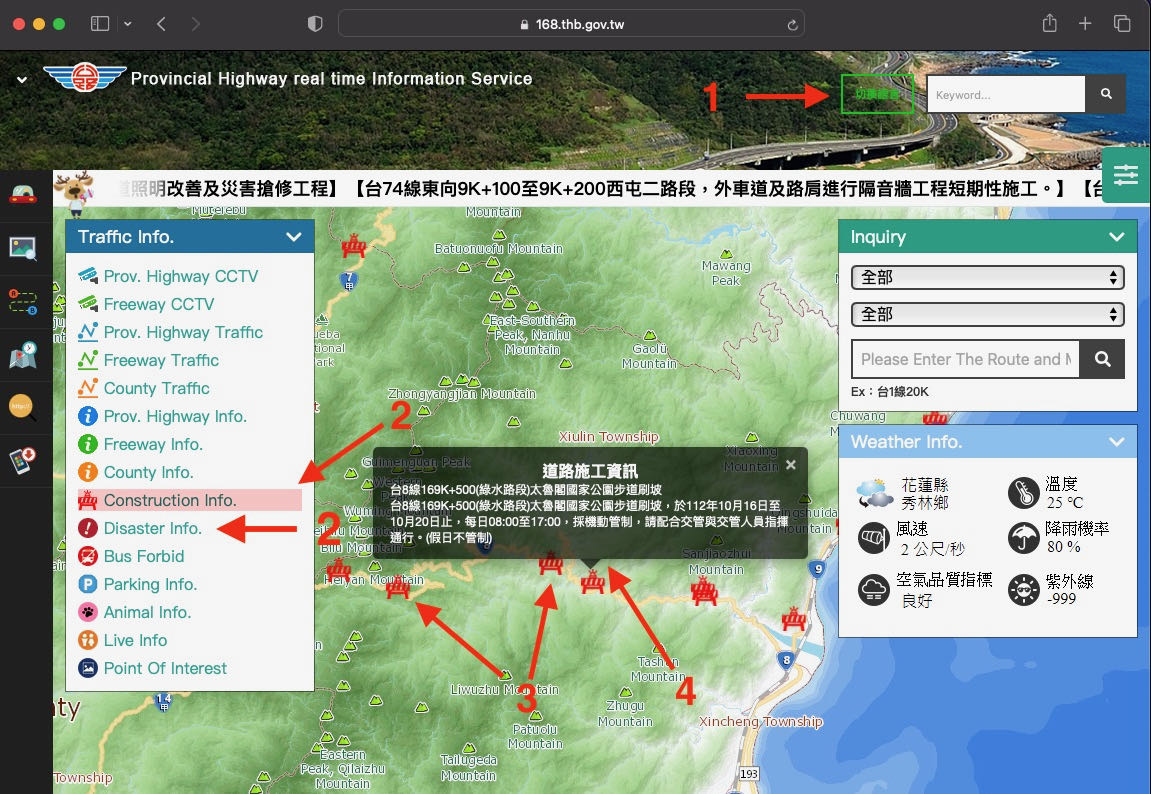1151x794 pixels.
Task: Click the deer mascot announcer icon
Action: point(77,192)
